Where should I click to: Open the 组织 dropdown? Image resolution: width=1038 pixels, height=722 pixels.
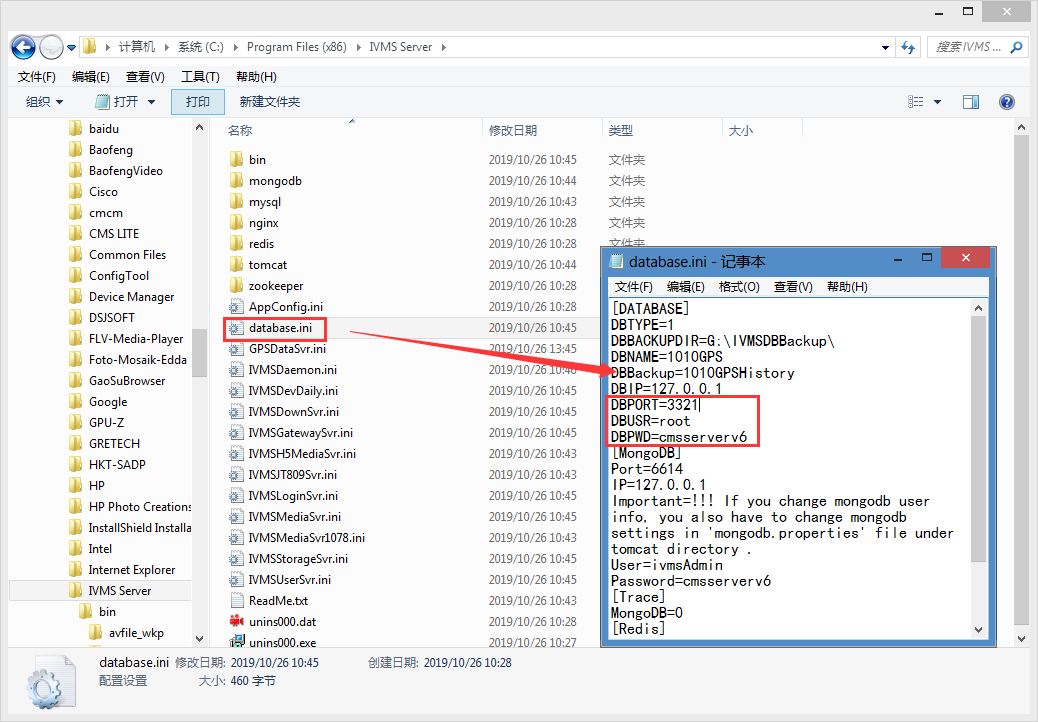click(x=44, y=102)
